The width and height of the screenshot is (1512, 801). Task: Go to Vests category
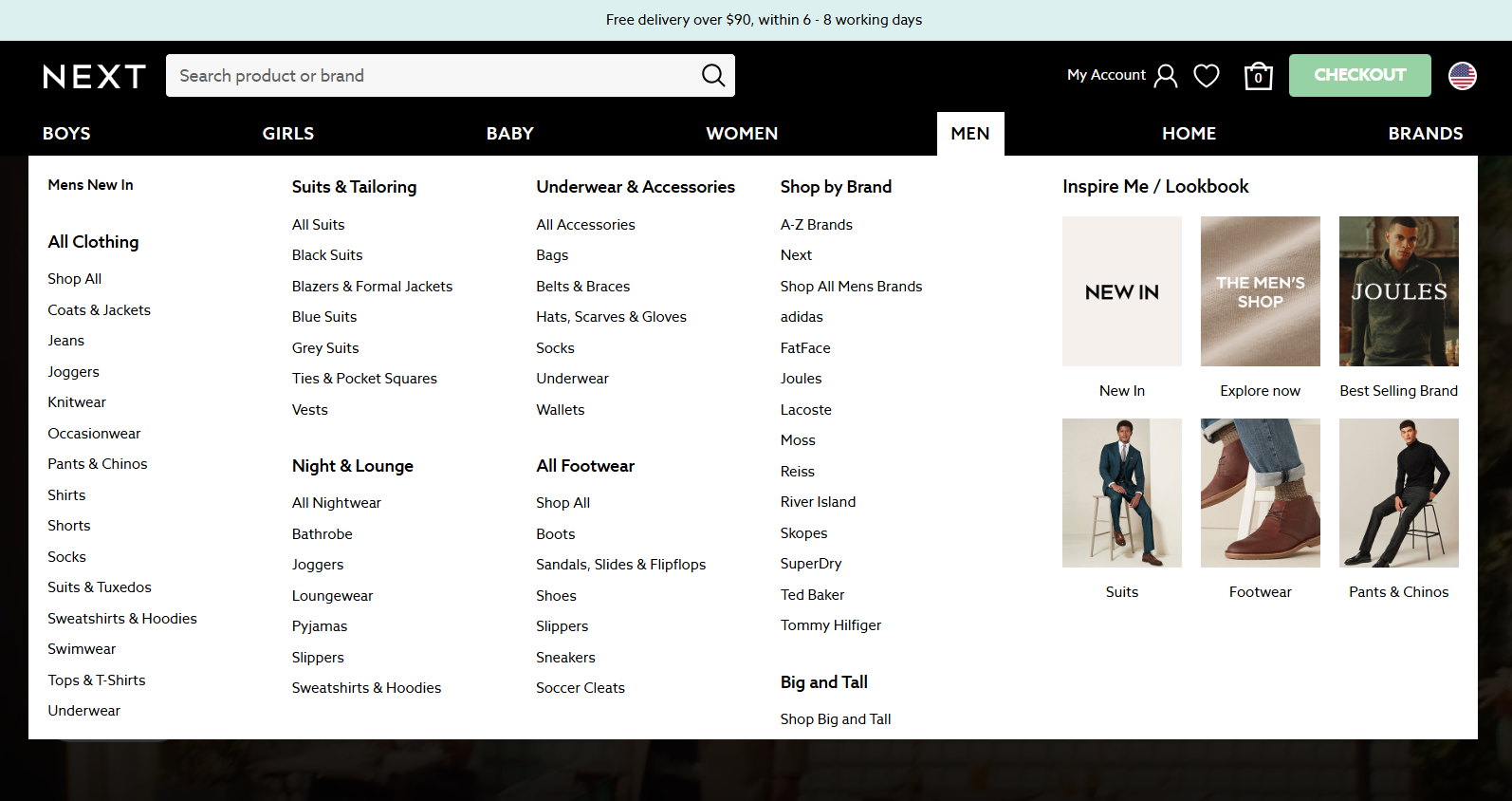[x=310, y=410]
